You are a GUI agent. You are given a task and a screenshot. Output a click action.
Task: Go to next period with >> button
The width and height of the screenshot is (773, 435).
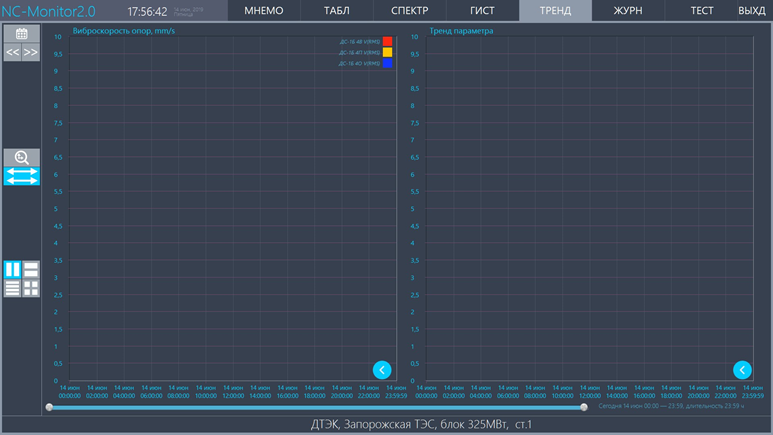31,52
